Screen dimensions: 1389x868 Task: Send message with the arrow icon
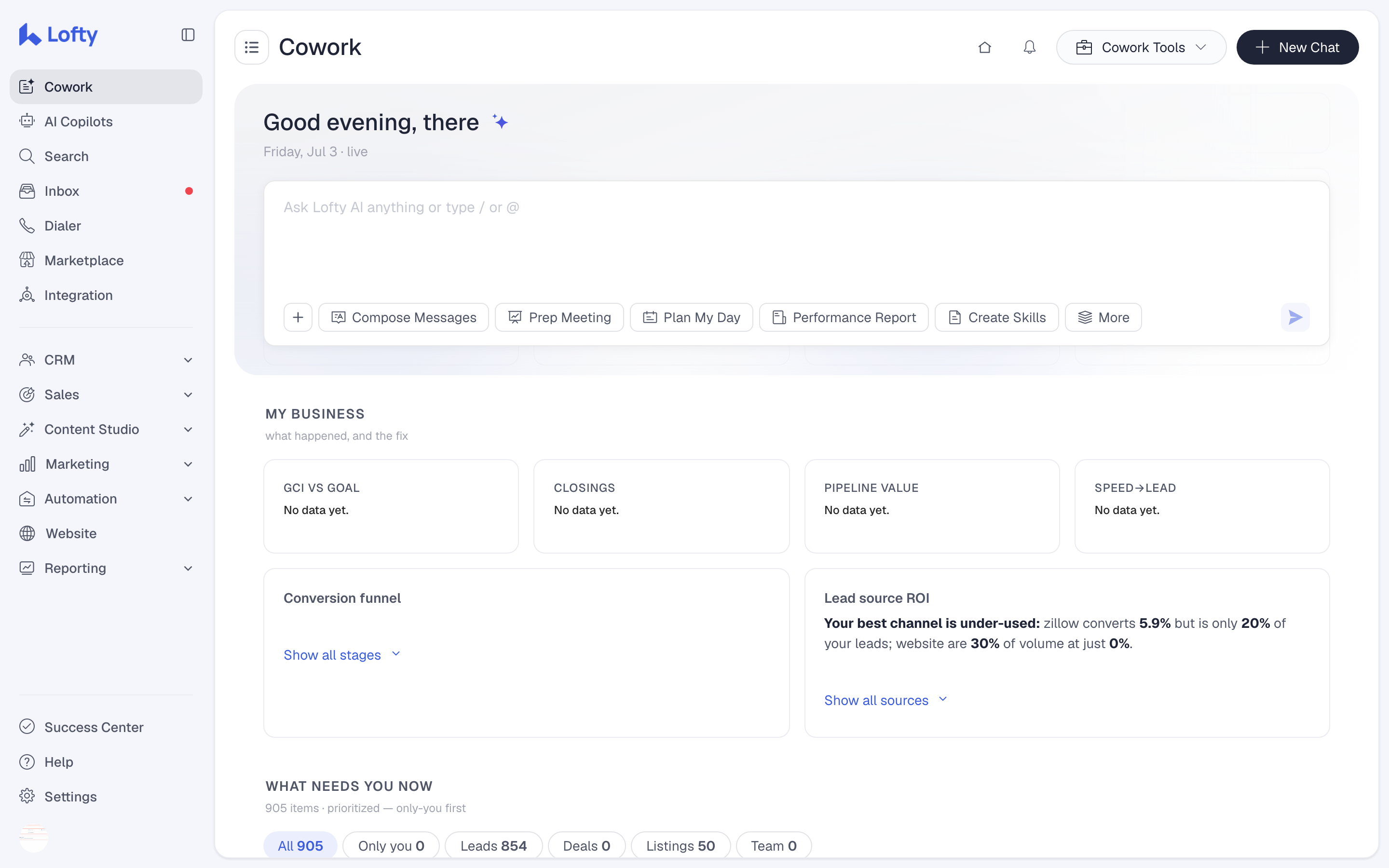(1295, 317)
